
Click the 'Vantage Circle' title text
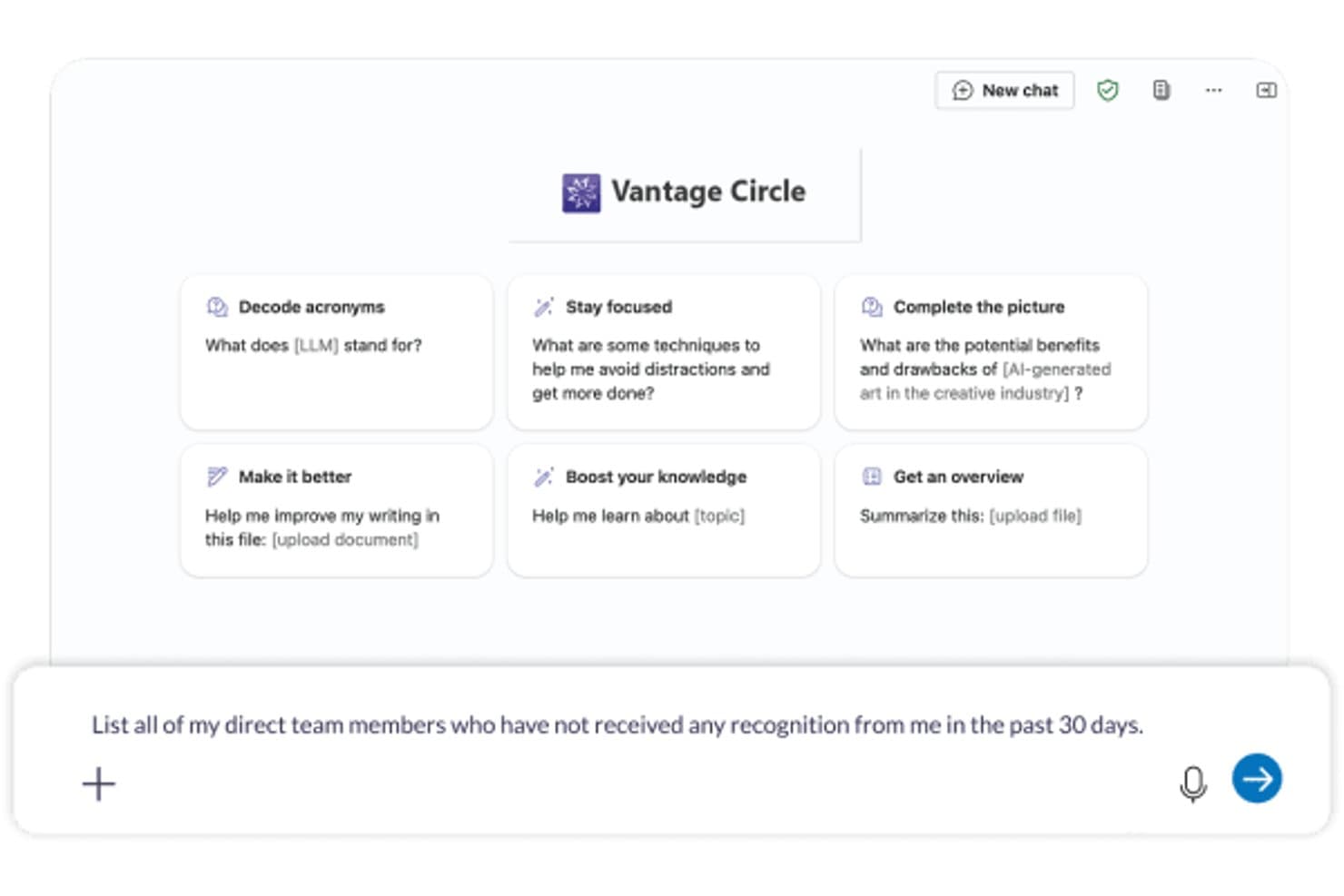[708, 192]
